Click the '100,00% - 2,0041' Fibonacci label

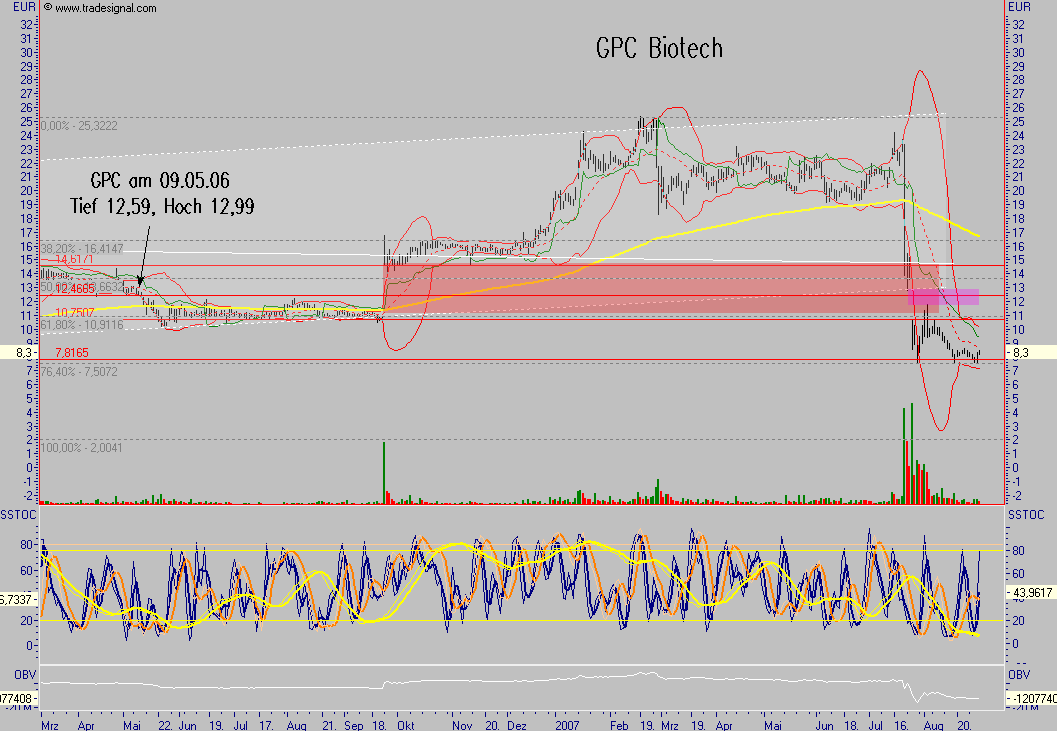(82, 448)
